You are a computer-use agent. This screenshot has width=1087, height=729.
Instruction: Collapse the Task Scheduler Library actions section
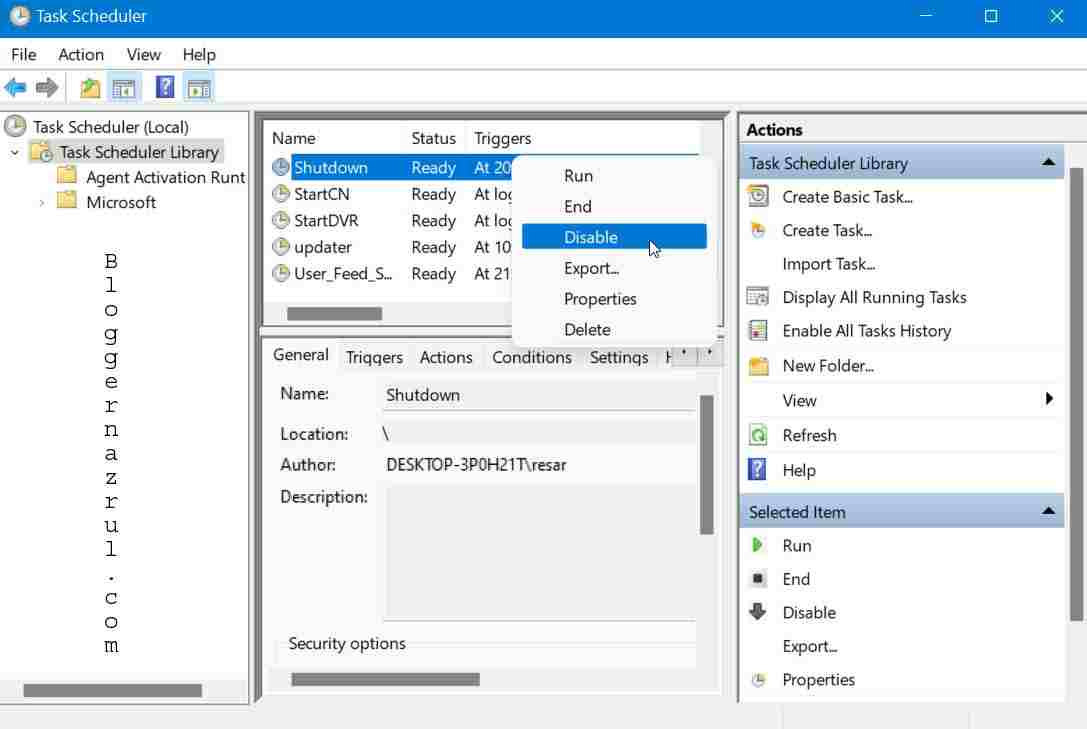coord(1048,162)
